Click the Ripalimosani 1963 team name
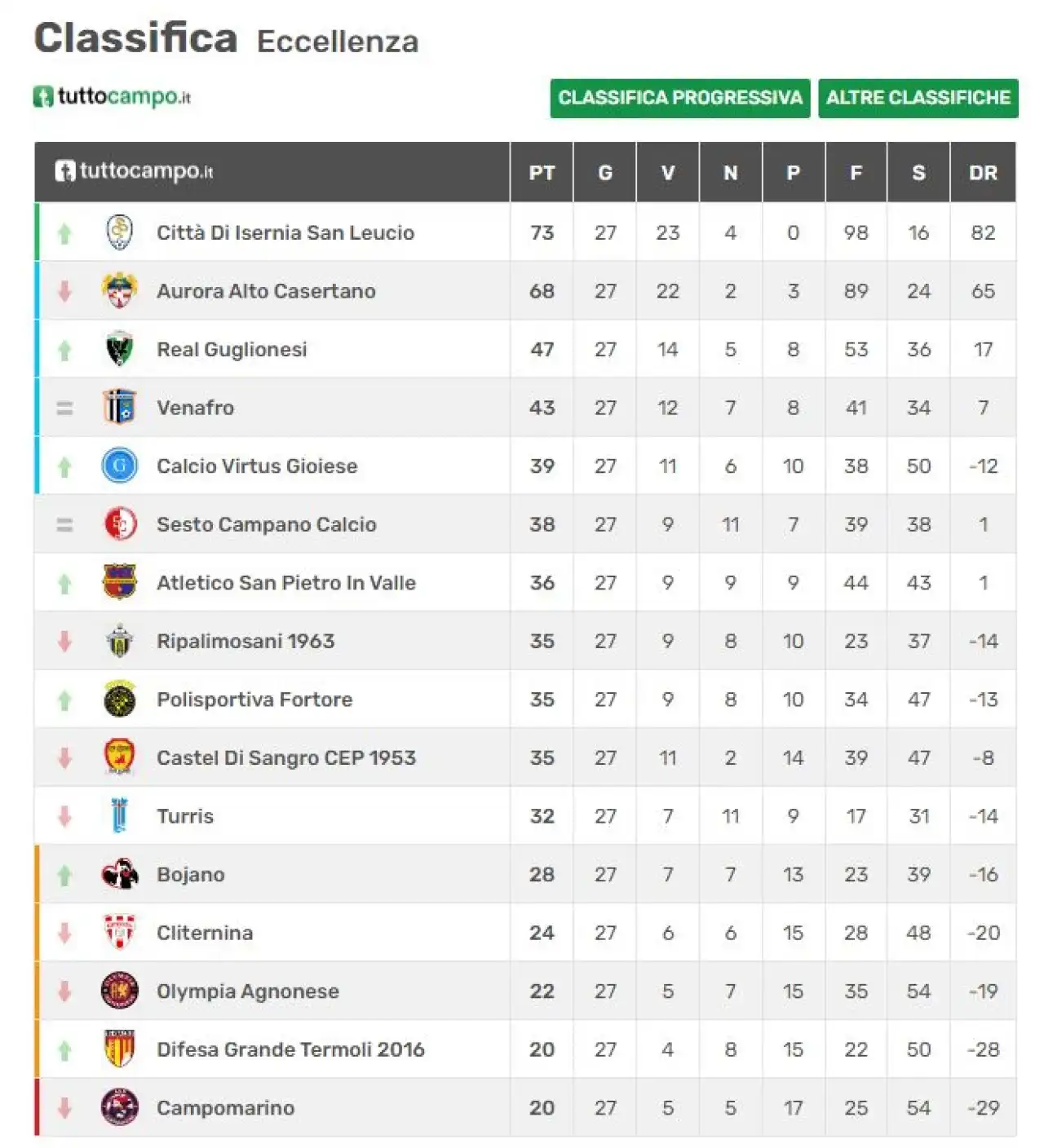The width and height of the screenshot is (1044, 1148). click(x=246, y=641)
